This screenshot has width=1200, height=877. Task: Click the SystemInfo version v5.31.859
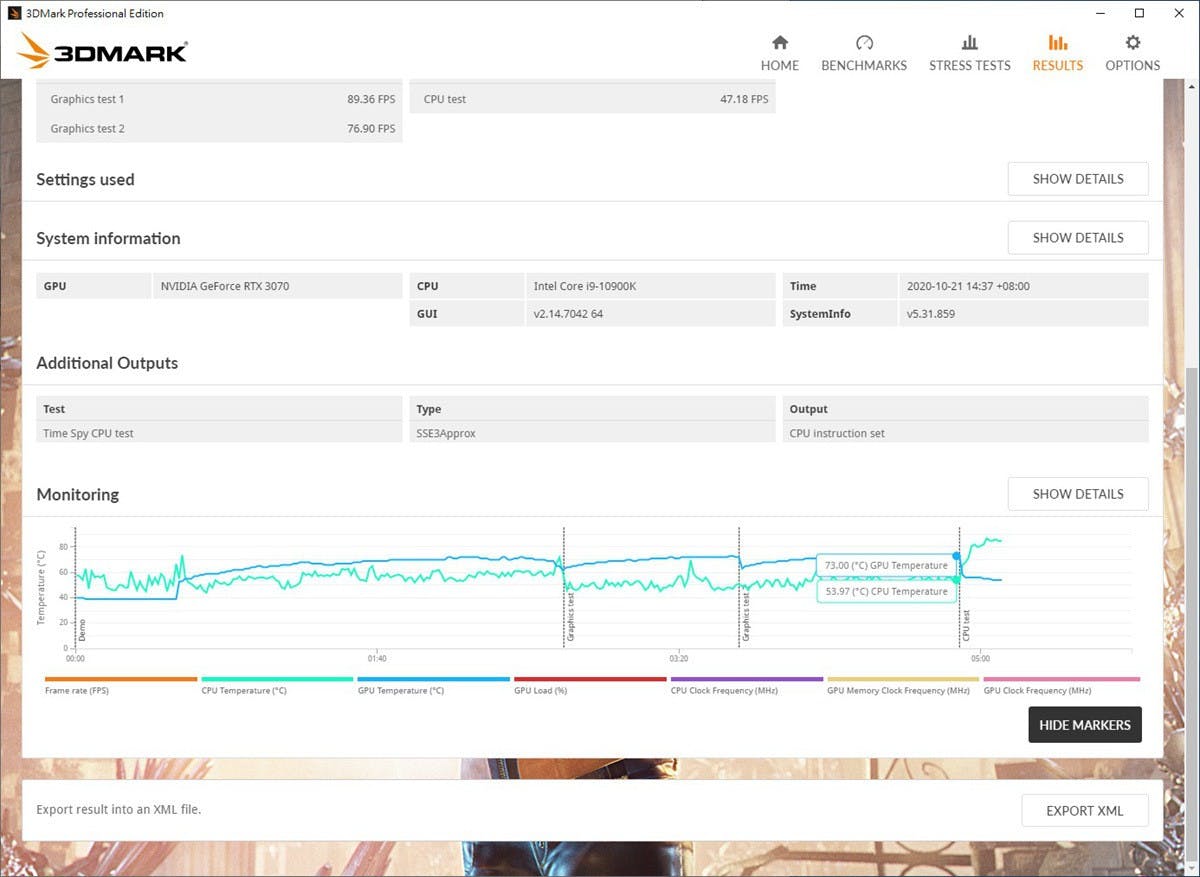click(x=1023, y=314)
